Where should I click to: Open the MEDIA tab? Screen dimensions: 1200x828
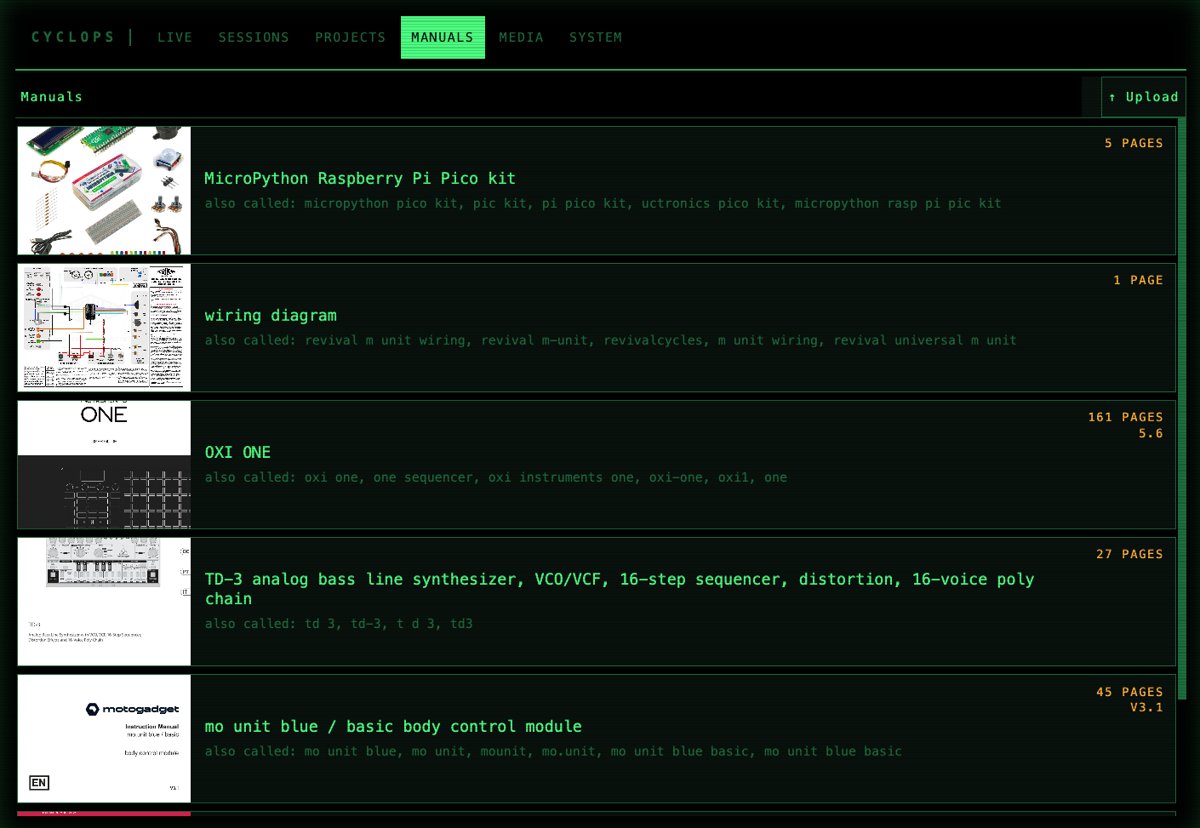(x=521, y=37)
